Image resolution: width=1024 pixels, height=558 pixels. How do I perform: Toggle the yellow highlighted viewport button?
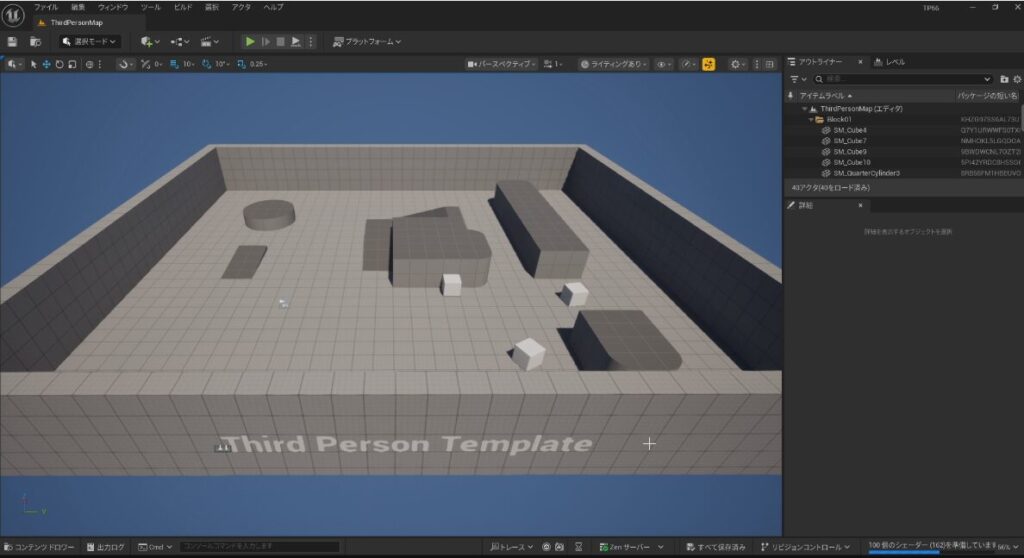(709, 64)
